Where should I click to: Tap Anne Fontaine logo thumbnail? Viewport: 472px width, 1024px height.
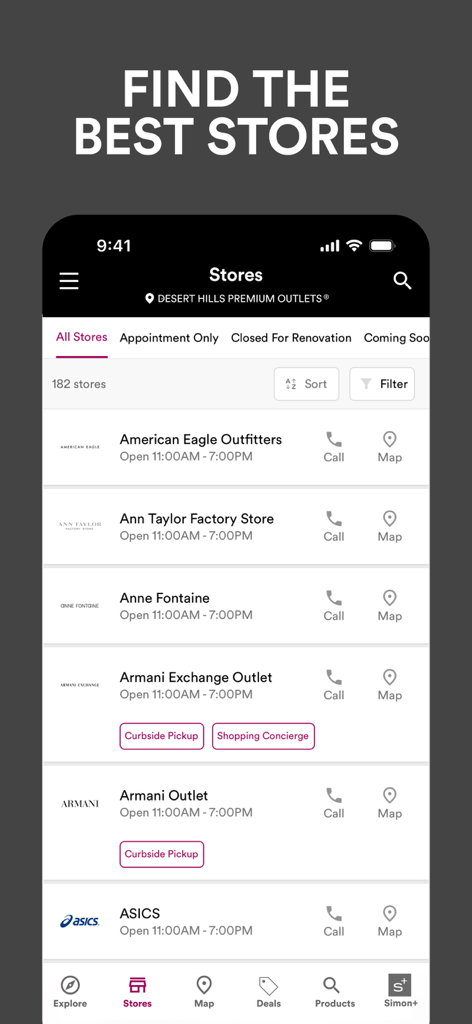coord(80,606)
